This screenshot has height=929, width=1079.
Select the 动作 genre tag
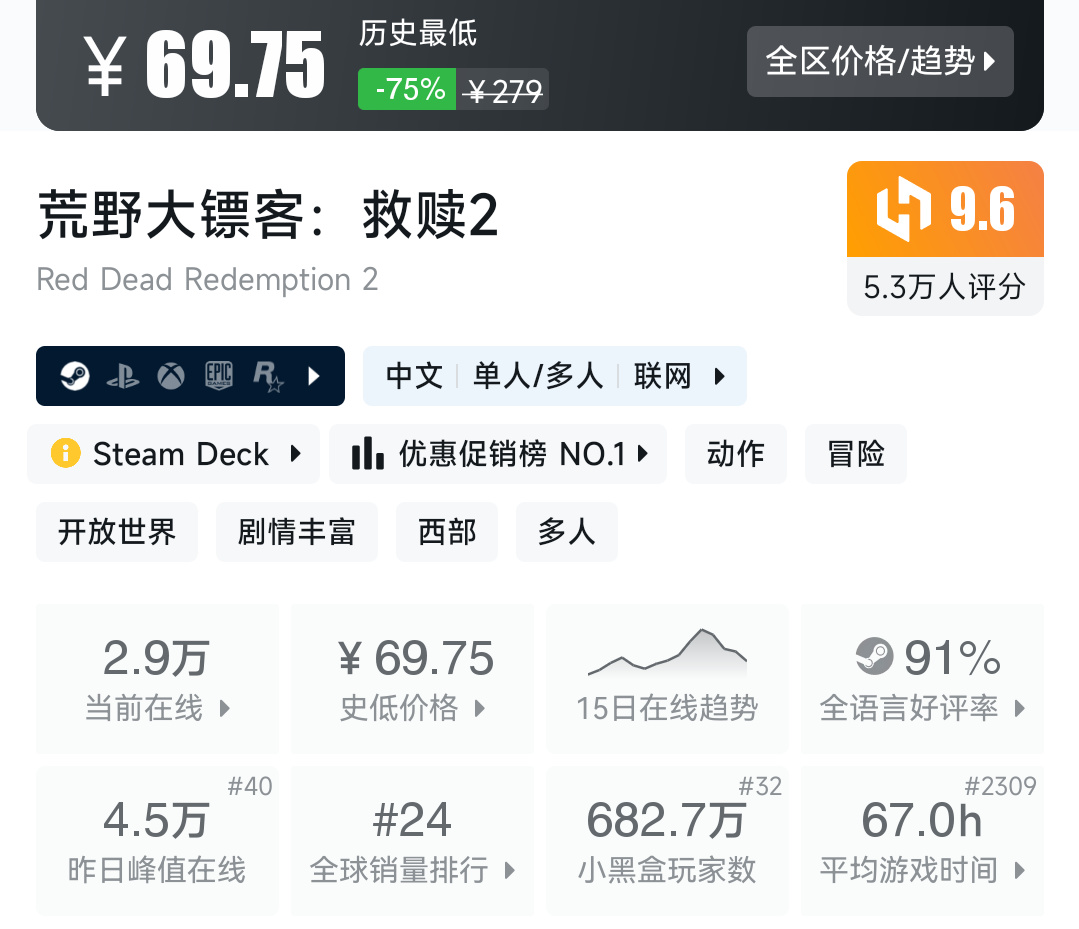(736, 454)
